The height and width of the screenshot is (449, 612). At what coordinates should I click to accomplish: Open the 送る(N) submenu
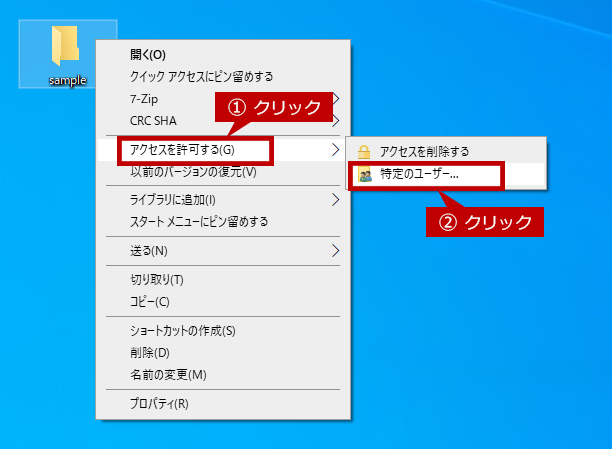(x=223, y=251)
